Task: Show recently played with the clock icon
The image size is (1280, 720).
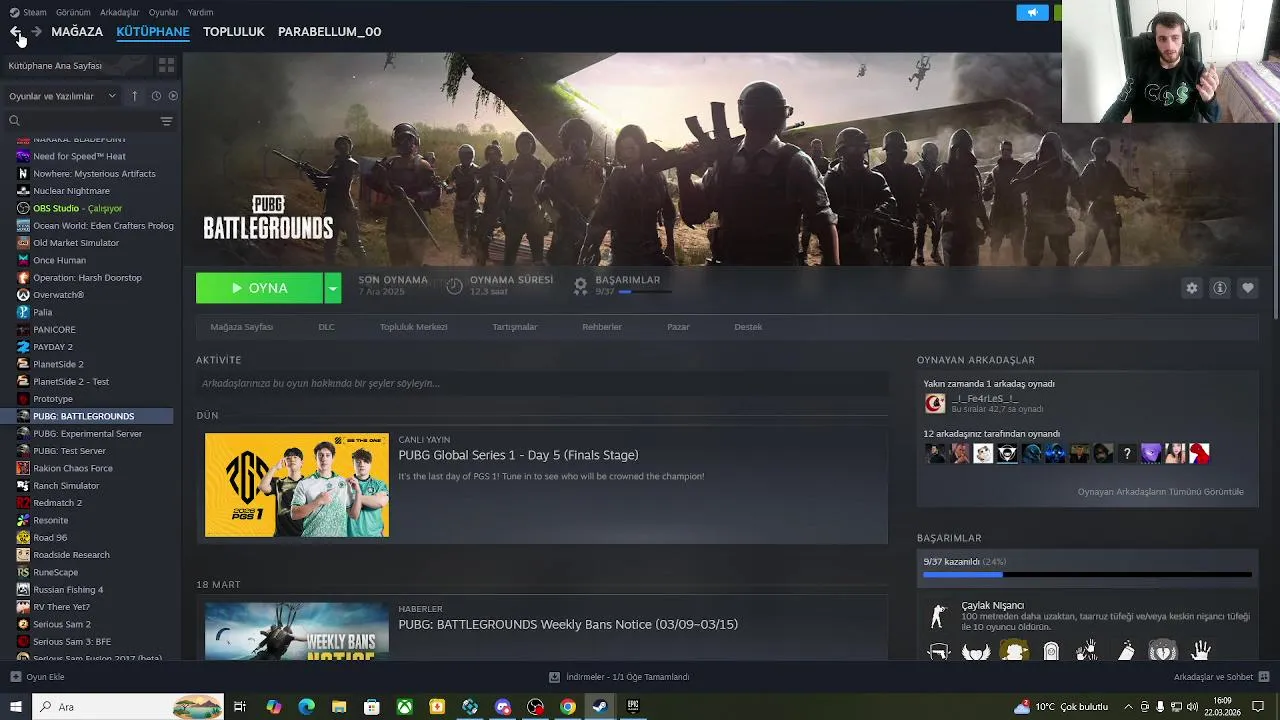Action: coord(156,96)
